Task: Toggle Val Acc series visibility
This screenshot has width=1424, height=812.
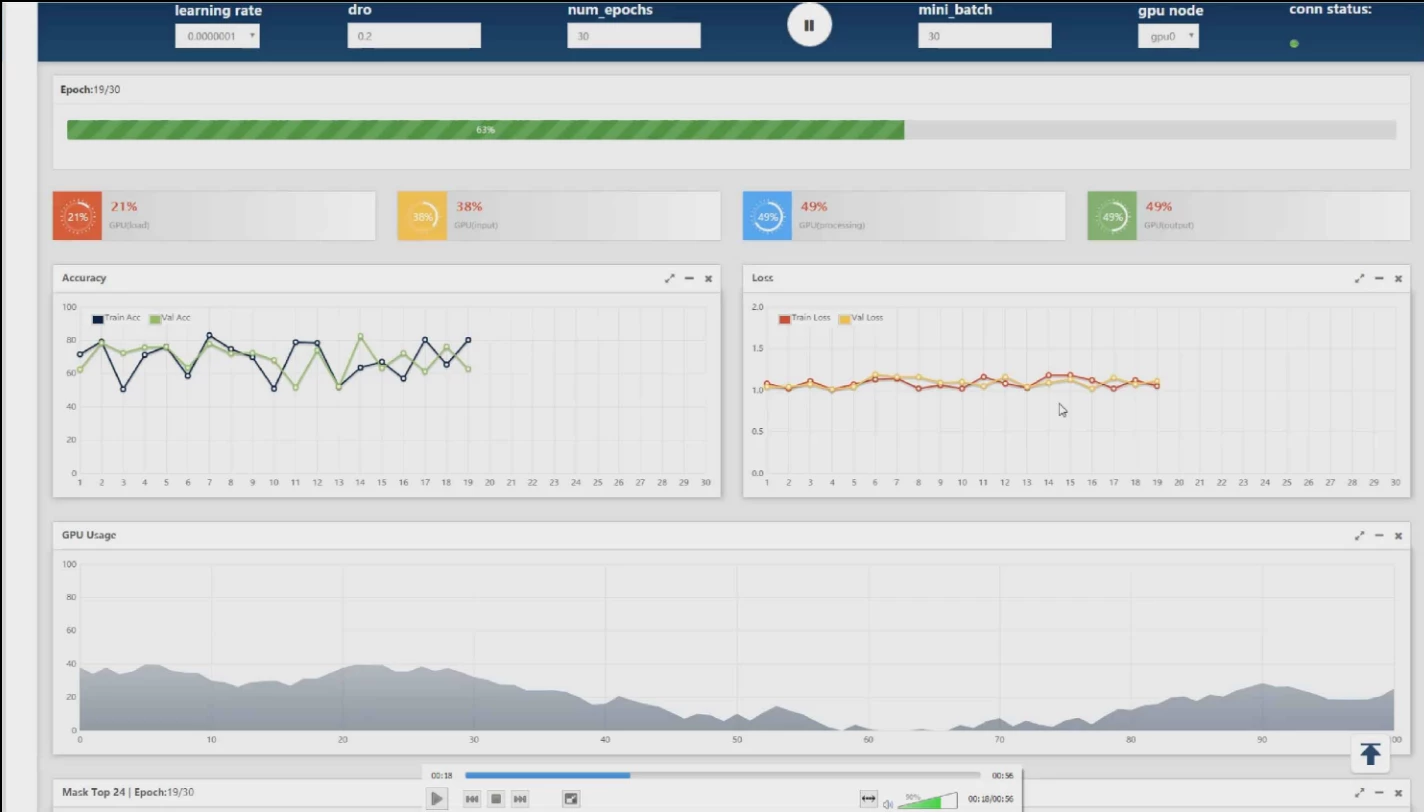Action: [x=170, y=318]
